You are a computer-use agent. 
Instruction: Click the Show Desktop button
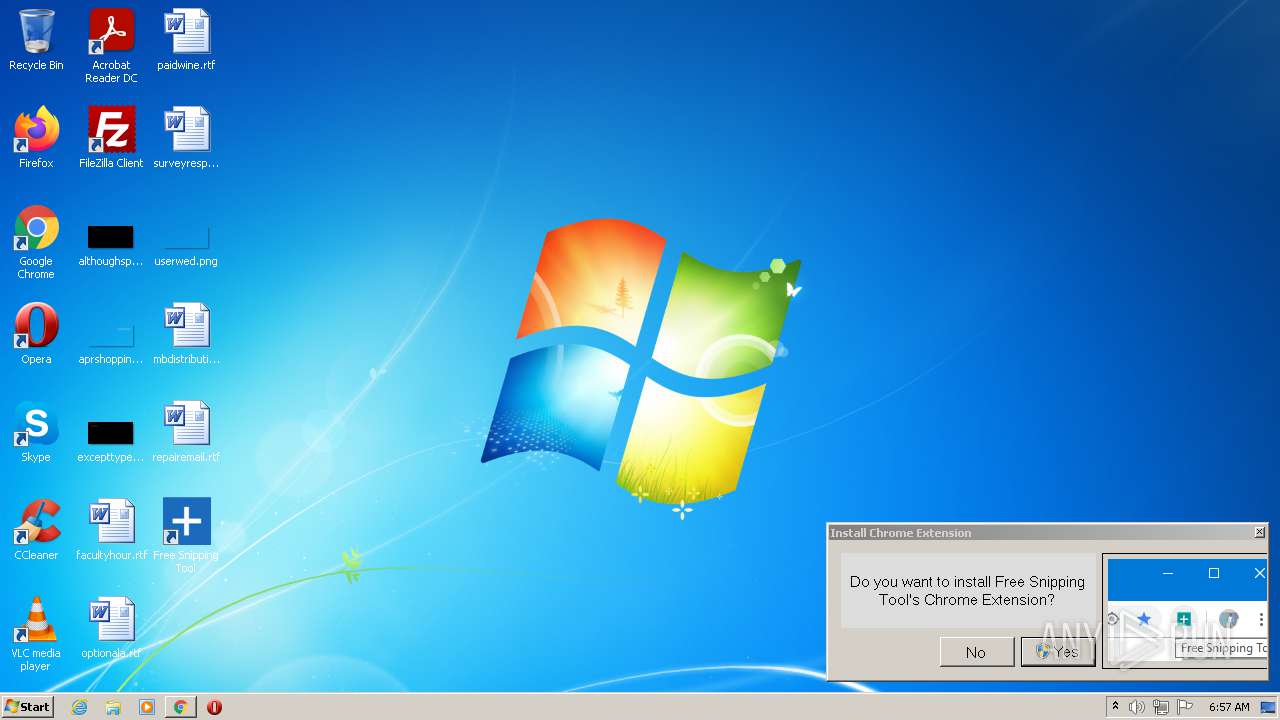(1269, 707)
